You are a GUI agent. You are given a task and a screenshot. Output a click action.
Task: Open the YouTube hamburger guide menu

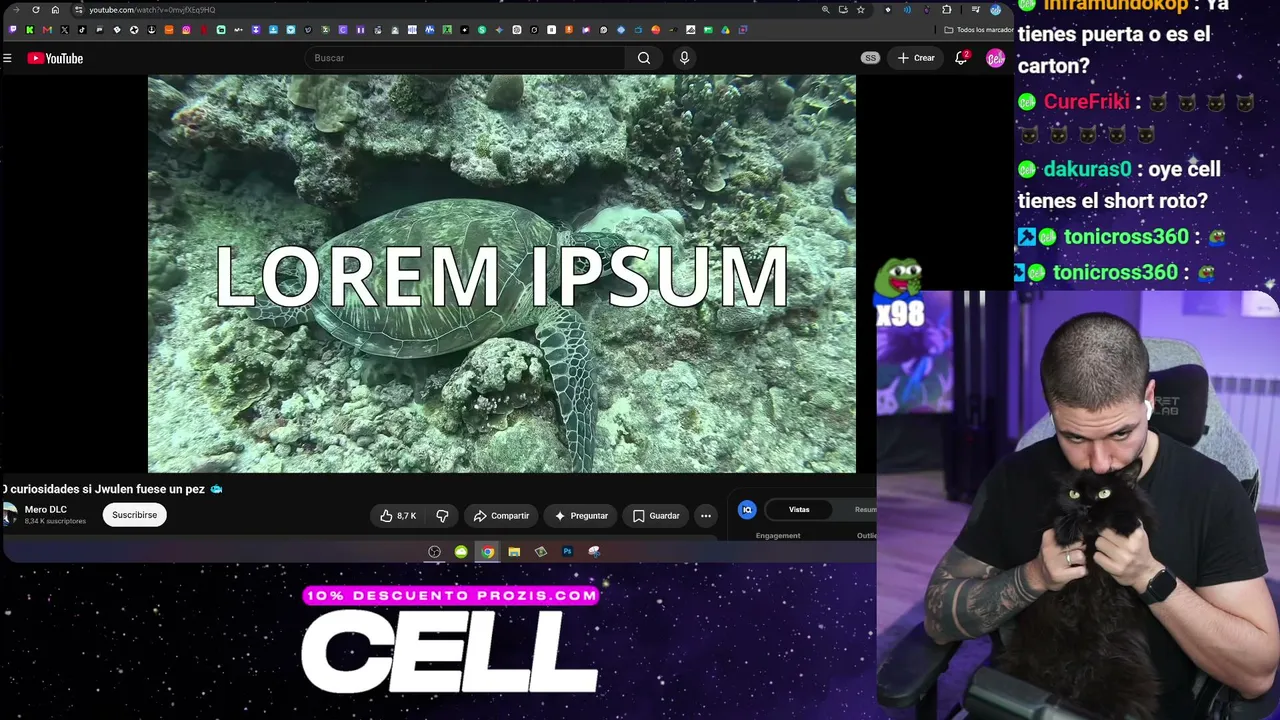7,58
